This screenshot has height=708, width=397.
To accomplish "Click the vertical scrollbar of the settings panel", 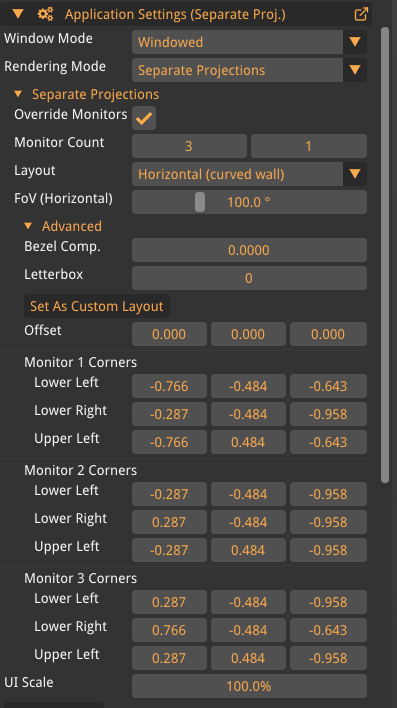I will [x=385, y=255].
